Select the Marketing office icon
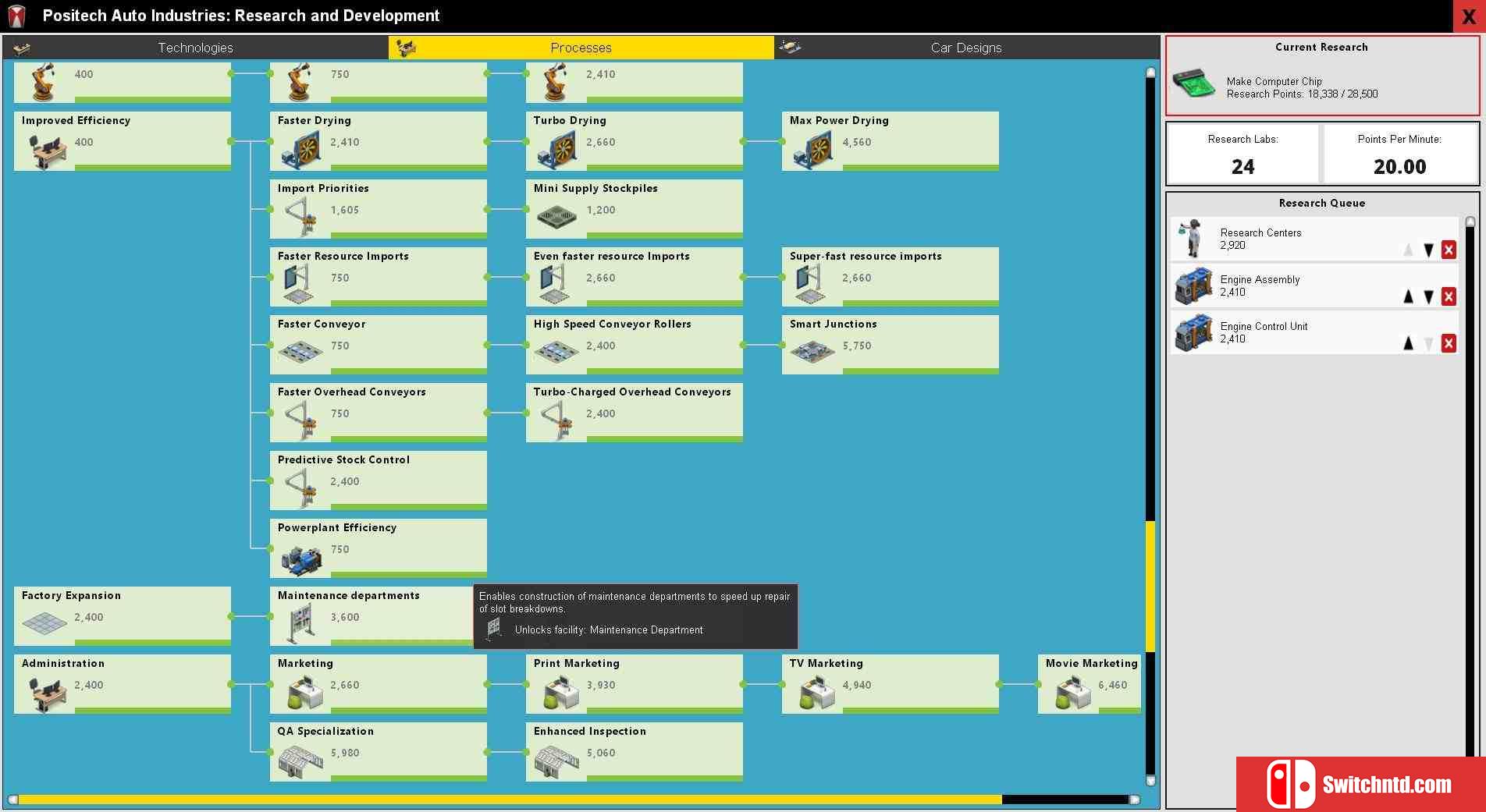This screenshot has height=812, width=1486. click(x=304, y=693)
